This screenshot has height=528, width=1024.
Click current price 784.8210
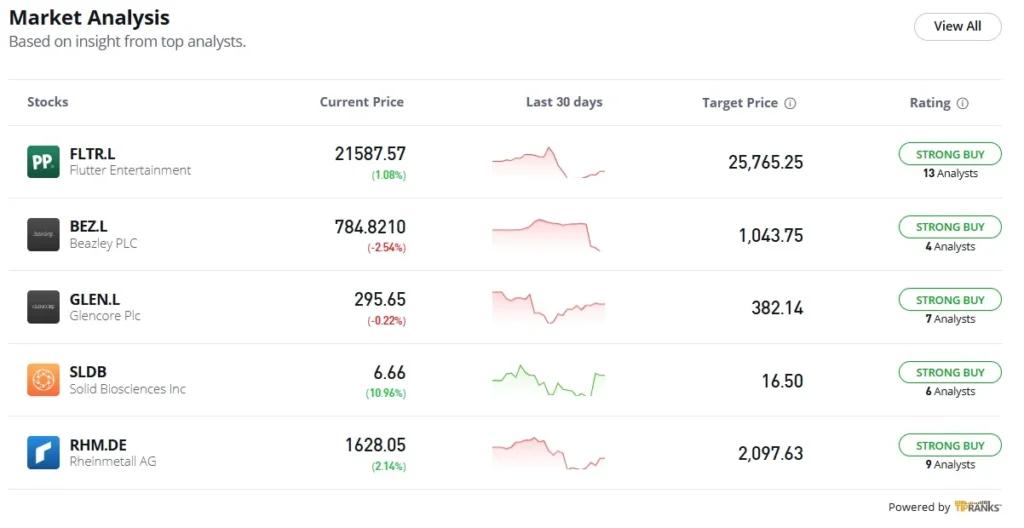370,227
